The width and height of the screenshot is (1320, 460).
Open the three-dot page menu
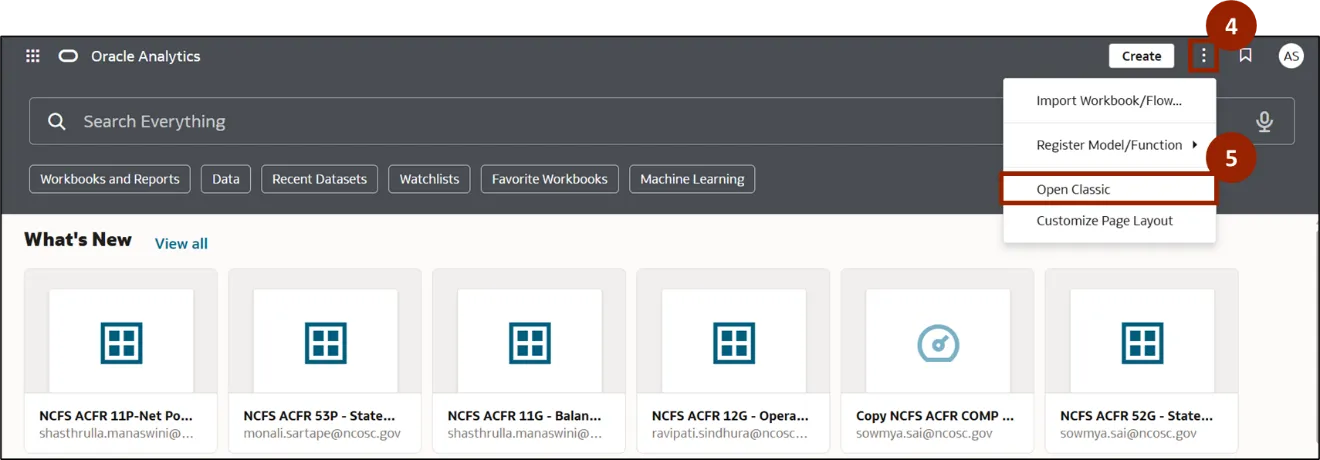pyautogui.click(x=1204, y=56)
